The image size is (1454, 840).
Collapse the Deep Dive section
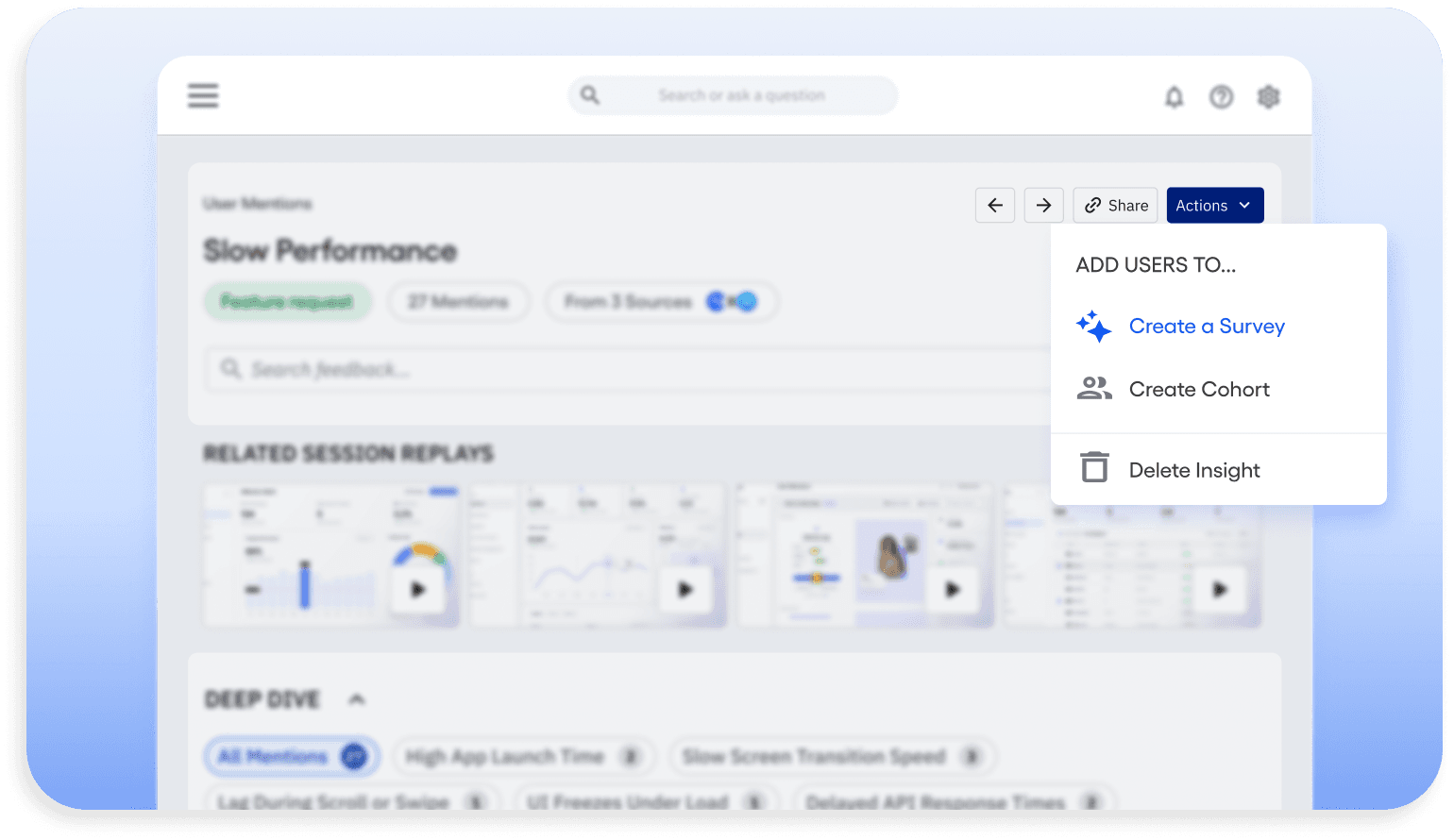356,699
